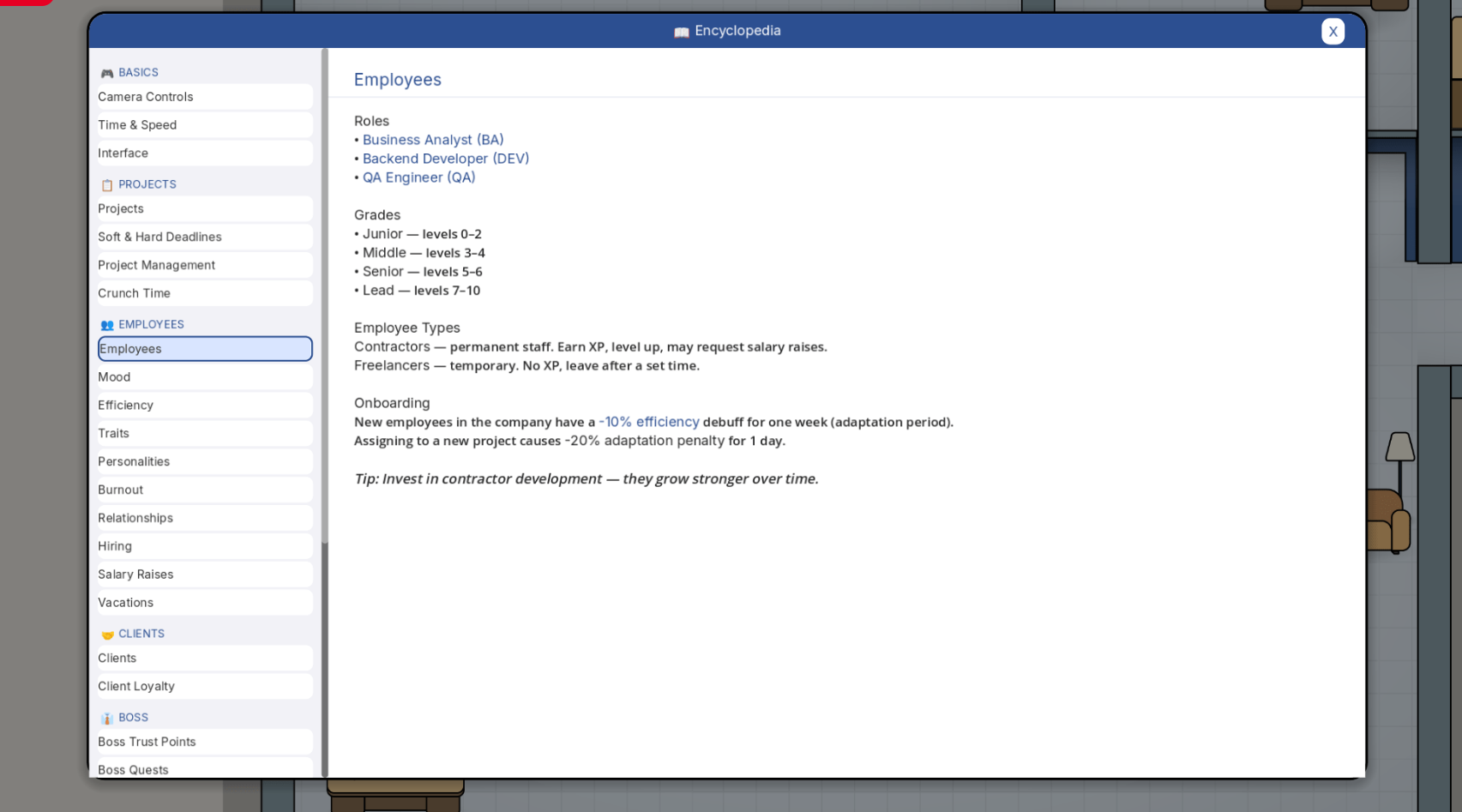Open the Boss Quests article

(205, 768)
